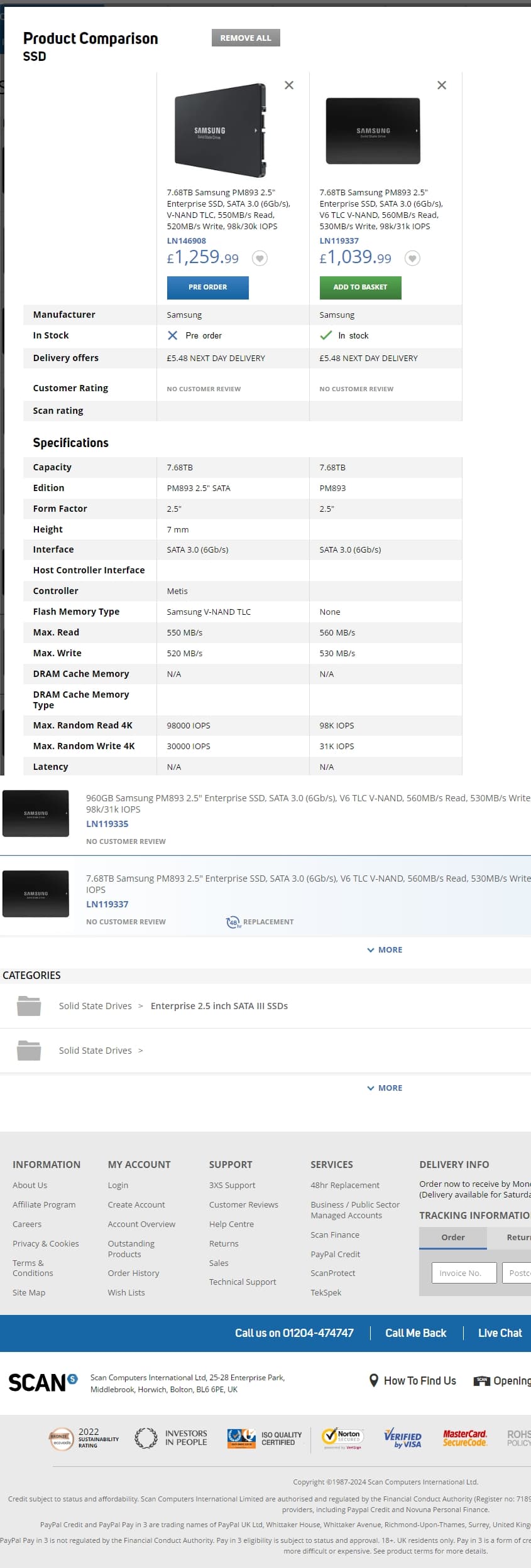Open the Returns link under Support
This screenshot has height=1568, width=531.
(224, 1243)
